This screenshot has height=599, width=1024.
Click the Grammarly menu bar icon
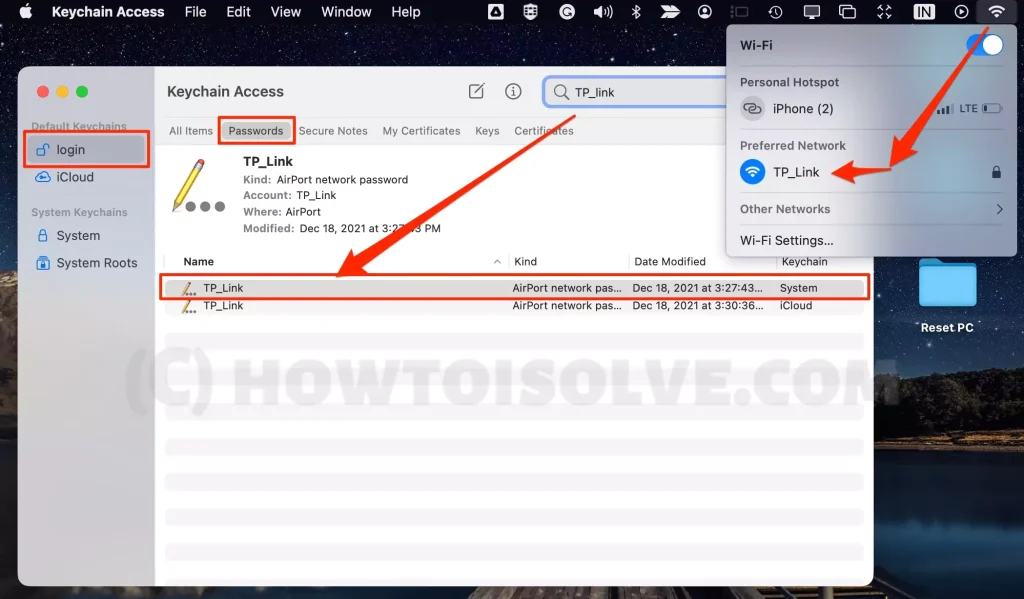[567, 12]
